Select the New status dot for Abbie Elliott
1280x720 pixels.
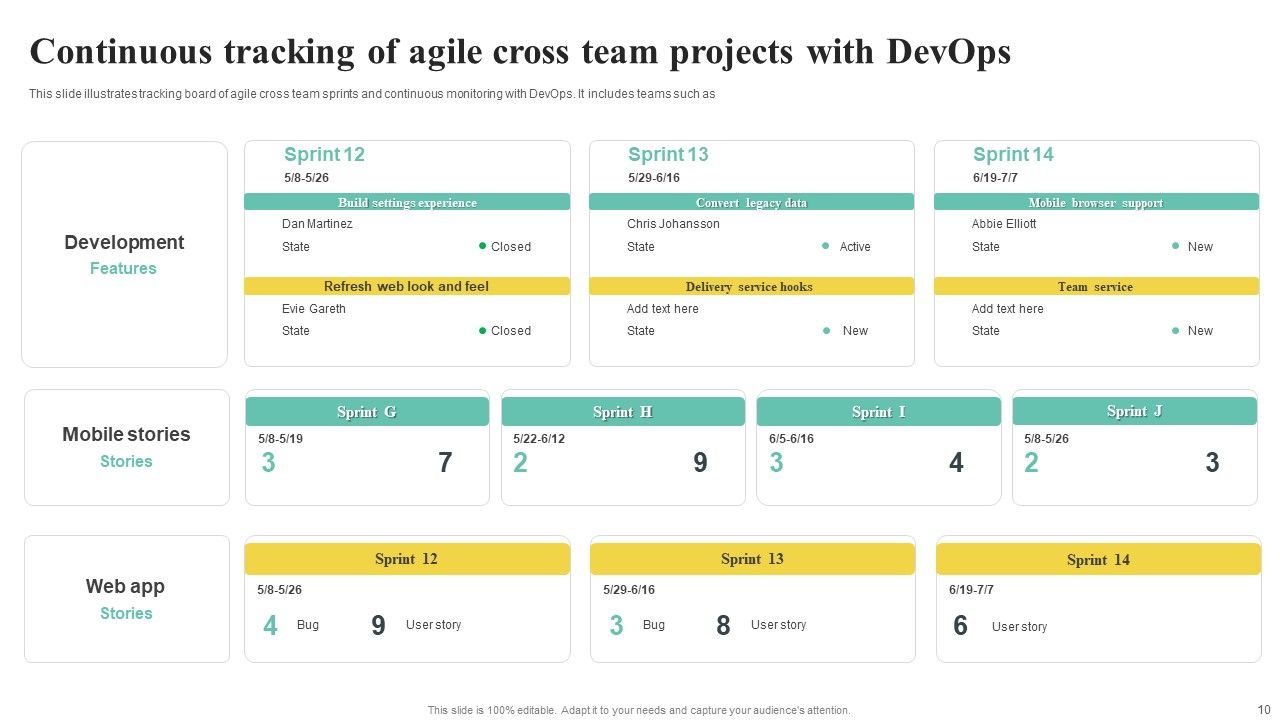click(x=1174, y=246)
